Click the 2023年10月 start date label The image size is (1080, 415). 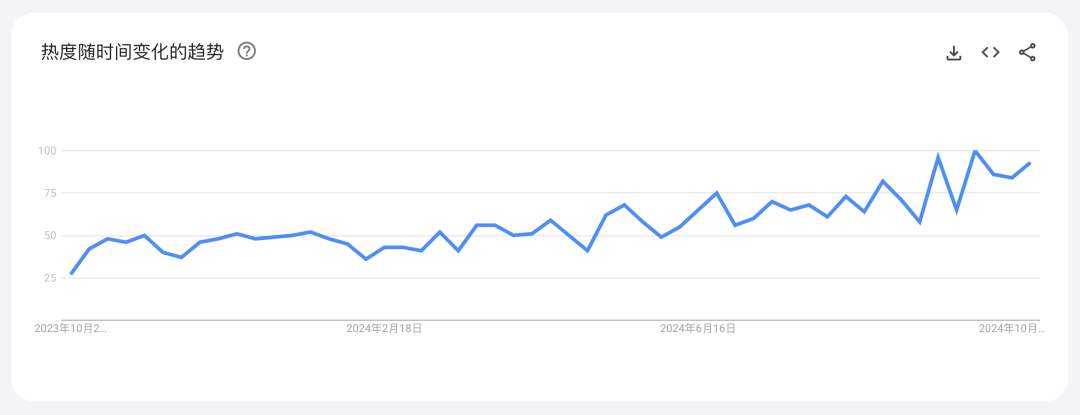[71, 329]
